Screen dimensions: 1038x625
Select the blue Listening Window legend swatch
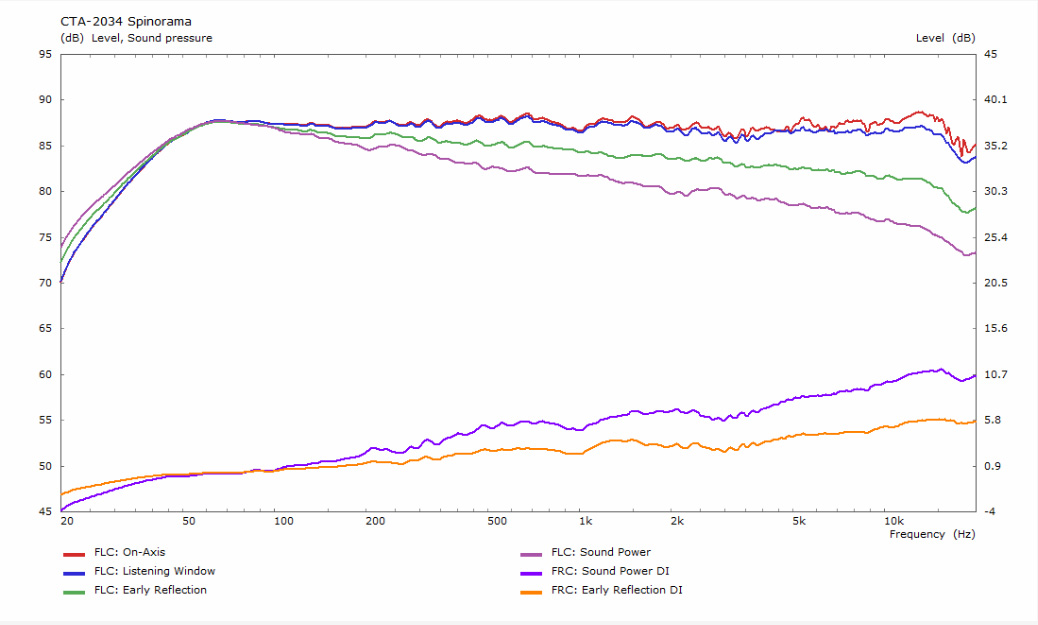point(74,572)
